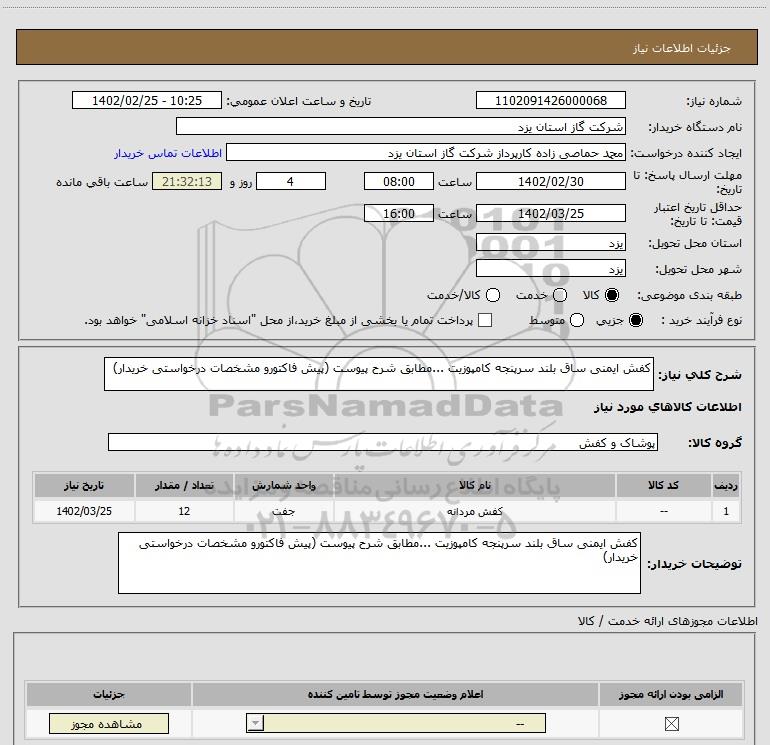Select the خدمت radio button
The width and height of the screenshot is (770, 745).
click(x=560, y=295)
